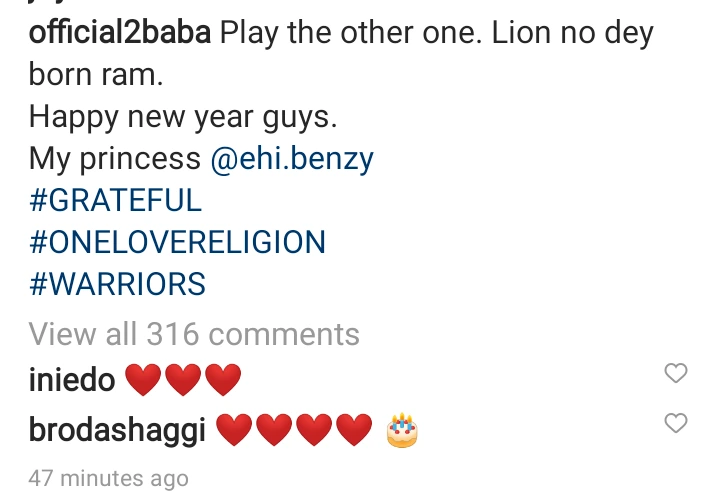Tap the 47 minutes ago timestamp
Image resolution: width=720 pixels, height=497 pixels.
click(x=108, y=478)
